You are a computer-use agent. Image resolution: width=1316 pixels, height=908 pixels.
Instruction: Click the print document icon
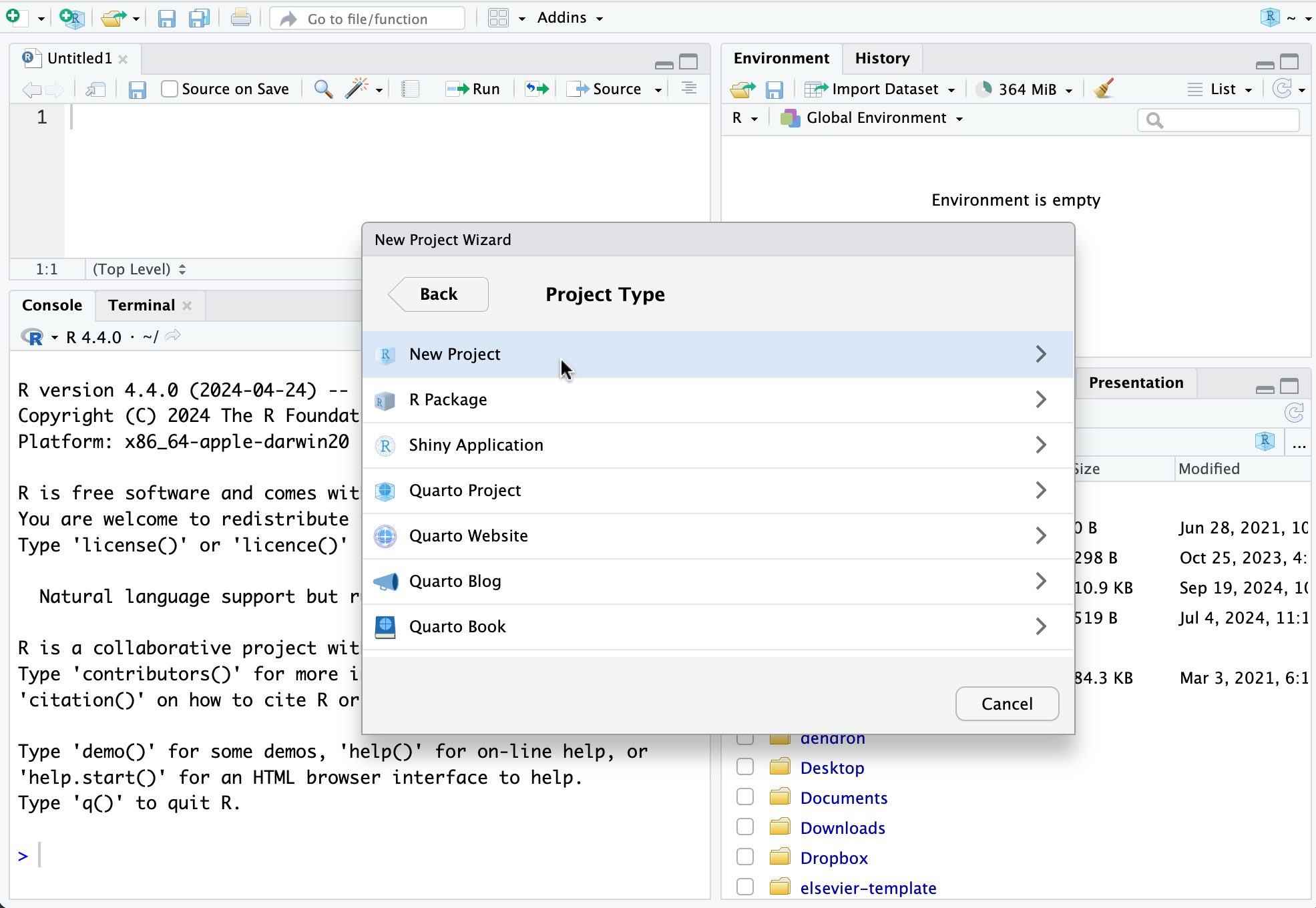tap(240, 18)
